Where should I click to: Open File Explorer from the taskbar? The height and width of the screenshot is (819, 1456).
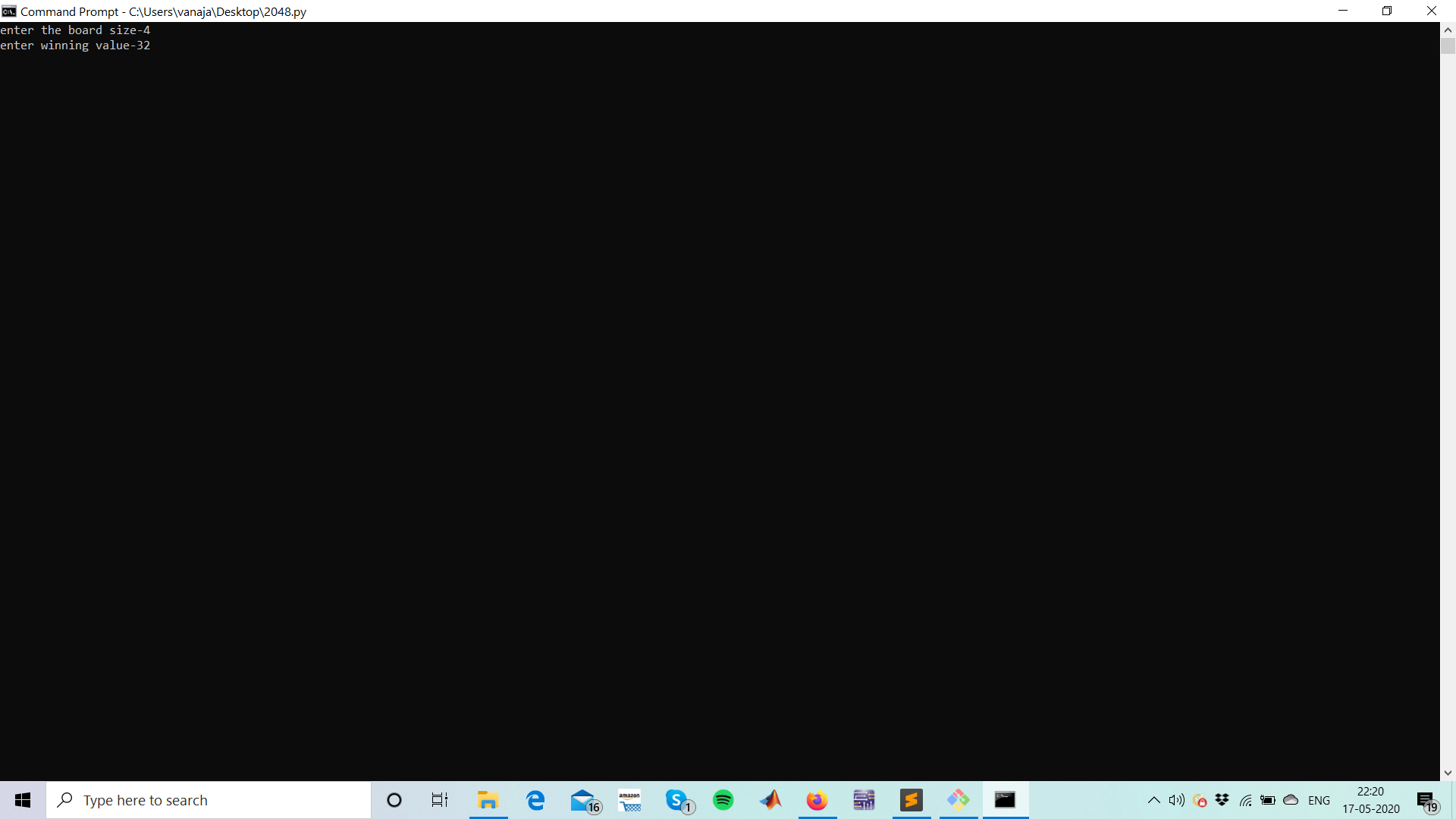488,800
